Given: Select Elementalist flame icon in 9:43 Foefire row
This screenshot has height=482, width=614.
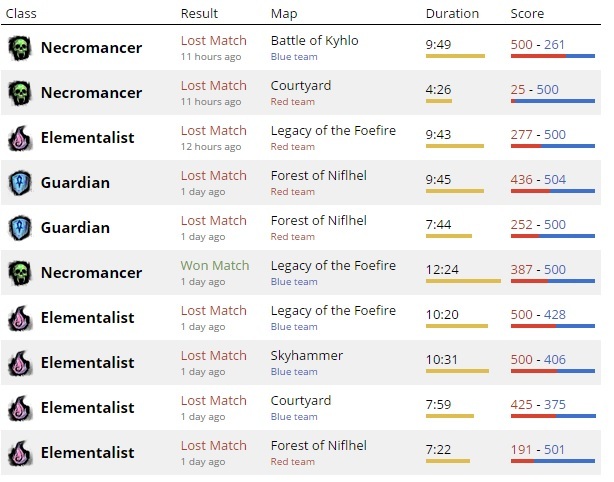Looking at the screenshot, I should 20,138.
